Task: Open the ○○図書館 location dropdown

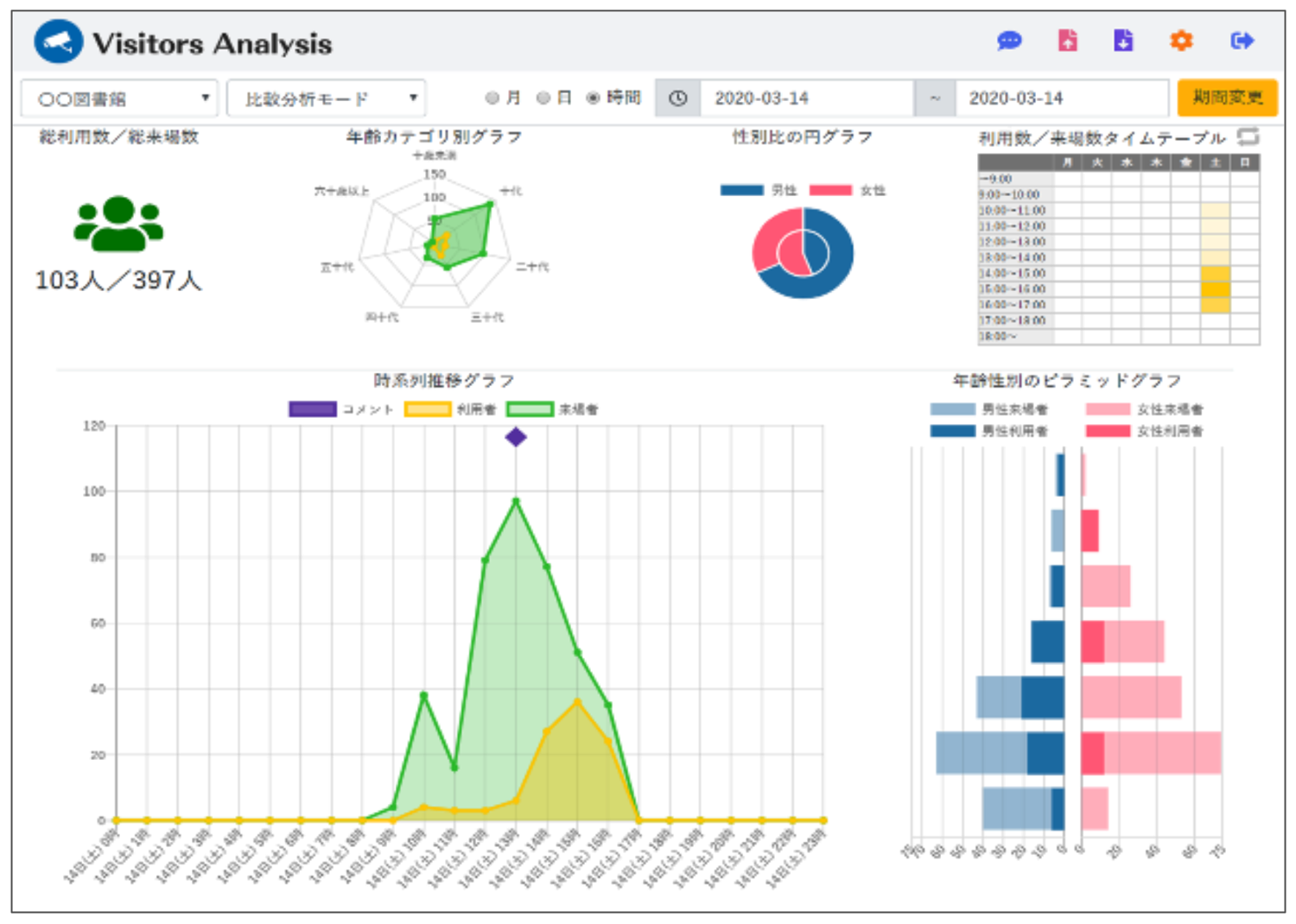Action: (119, 98)
